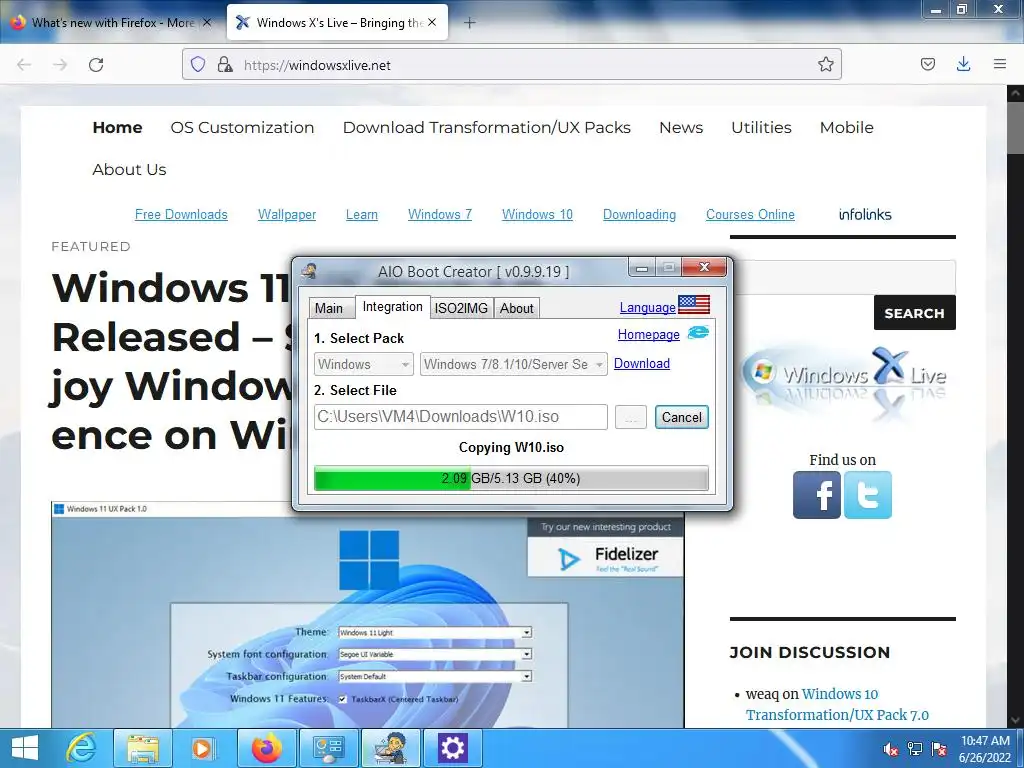This screenshot has height=768, width=1024.
Task: Click the Home menu item
Action: click(118, 127)
